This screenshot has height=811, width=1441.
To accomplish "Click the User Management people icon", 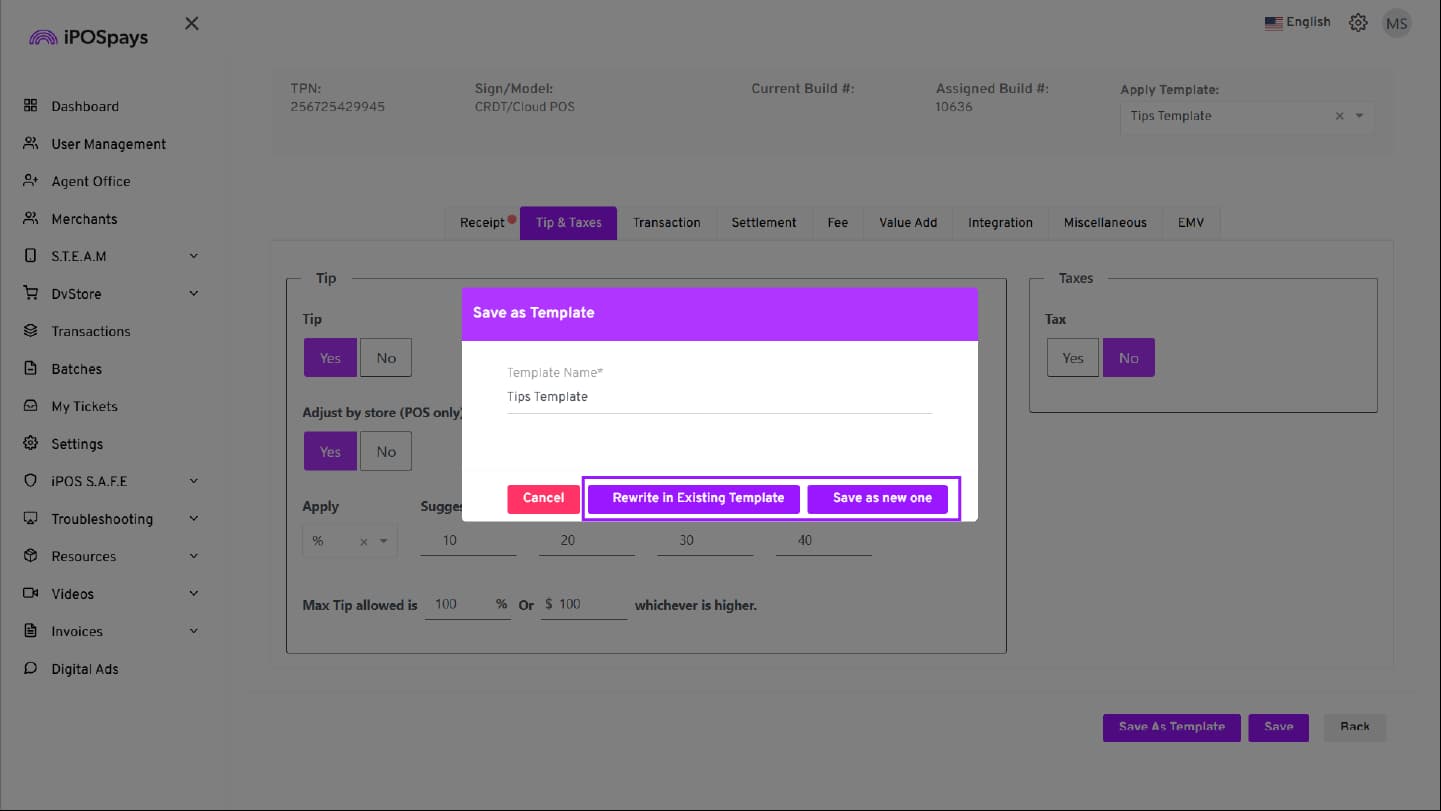I will point(30,144).
